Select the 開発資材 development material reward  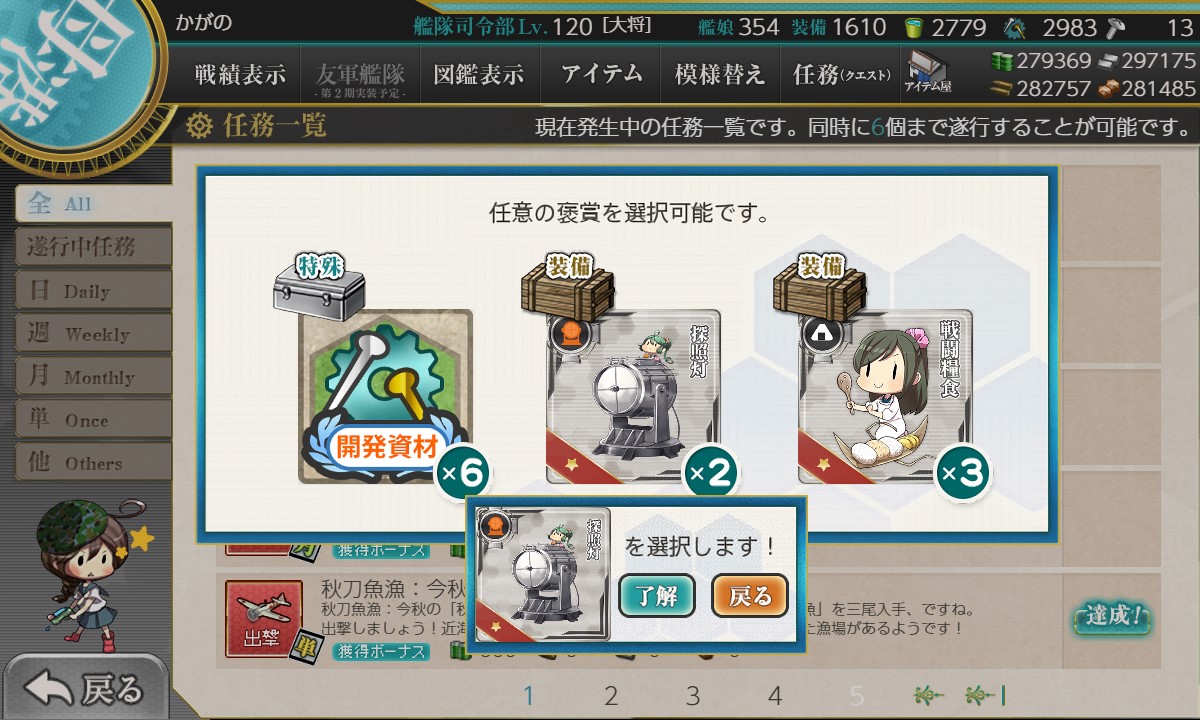(x=386, y=397)
